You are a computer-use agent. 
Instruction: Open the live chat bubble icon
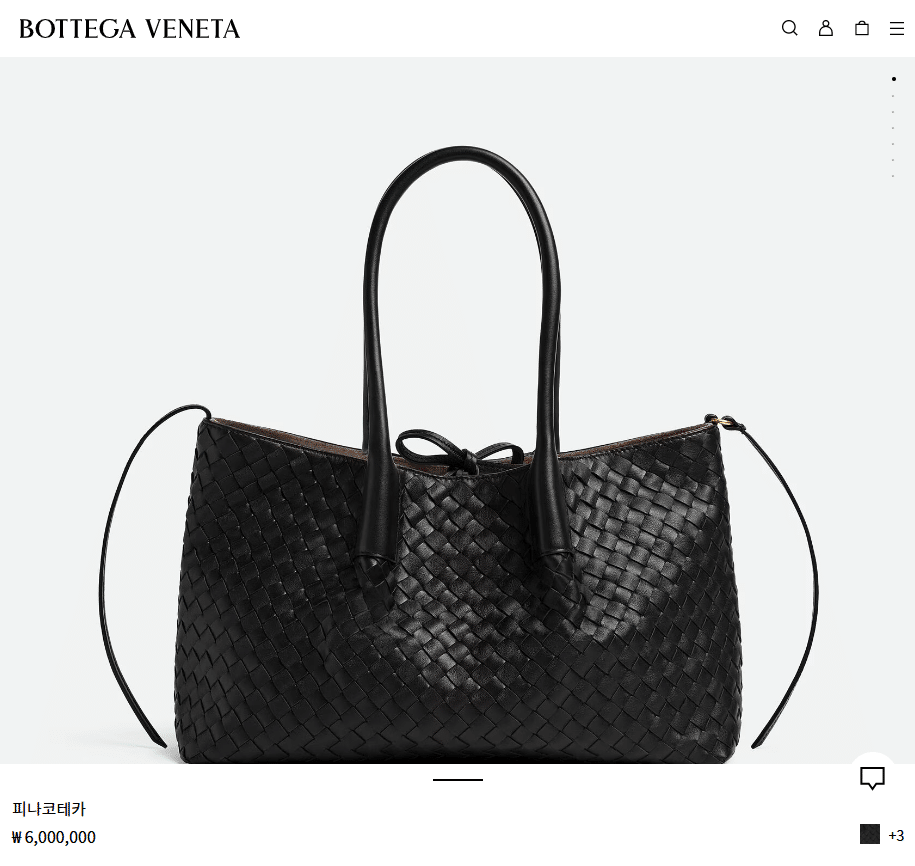(872, 778)
